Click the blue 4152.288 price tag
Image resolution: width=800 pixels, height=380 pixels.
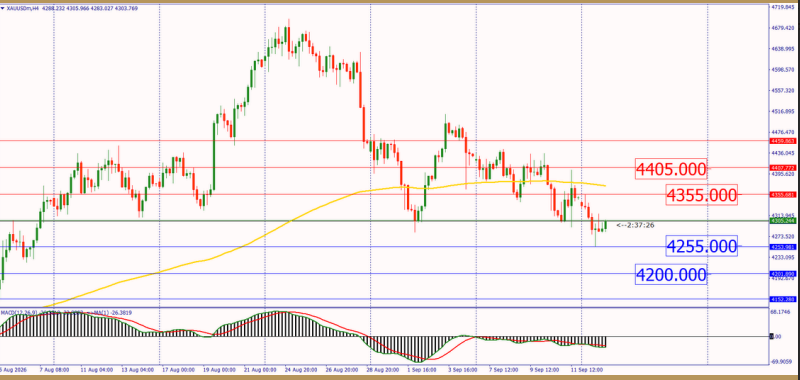click(x=783, y=299)
